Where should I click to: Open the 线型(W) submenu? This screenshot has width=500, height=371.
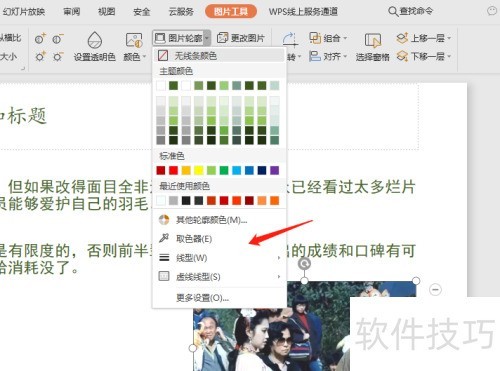point(220,258)
